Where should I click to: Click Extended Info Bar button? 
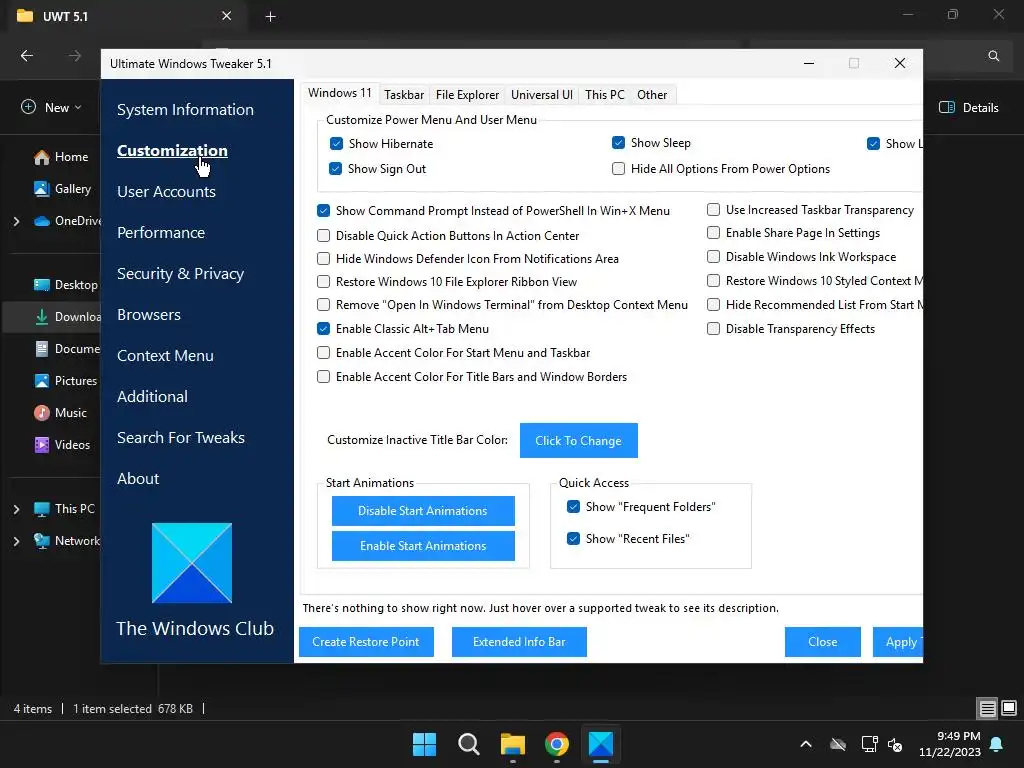click(519, 642)
